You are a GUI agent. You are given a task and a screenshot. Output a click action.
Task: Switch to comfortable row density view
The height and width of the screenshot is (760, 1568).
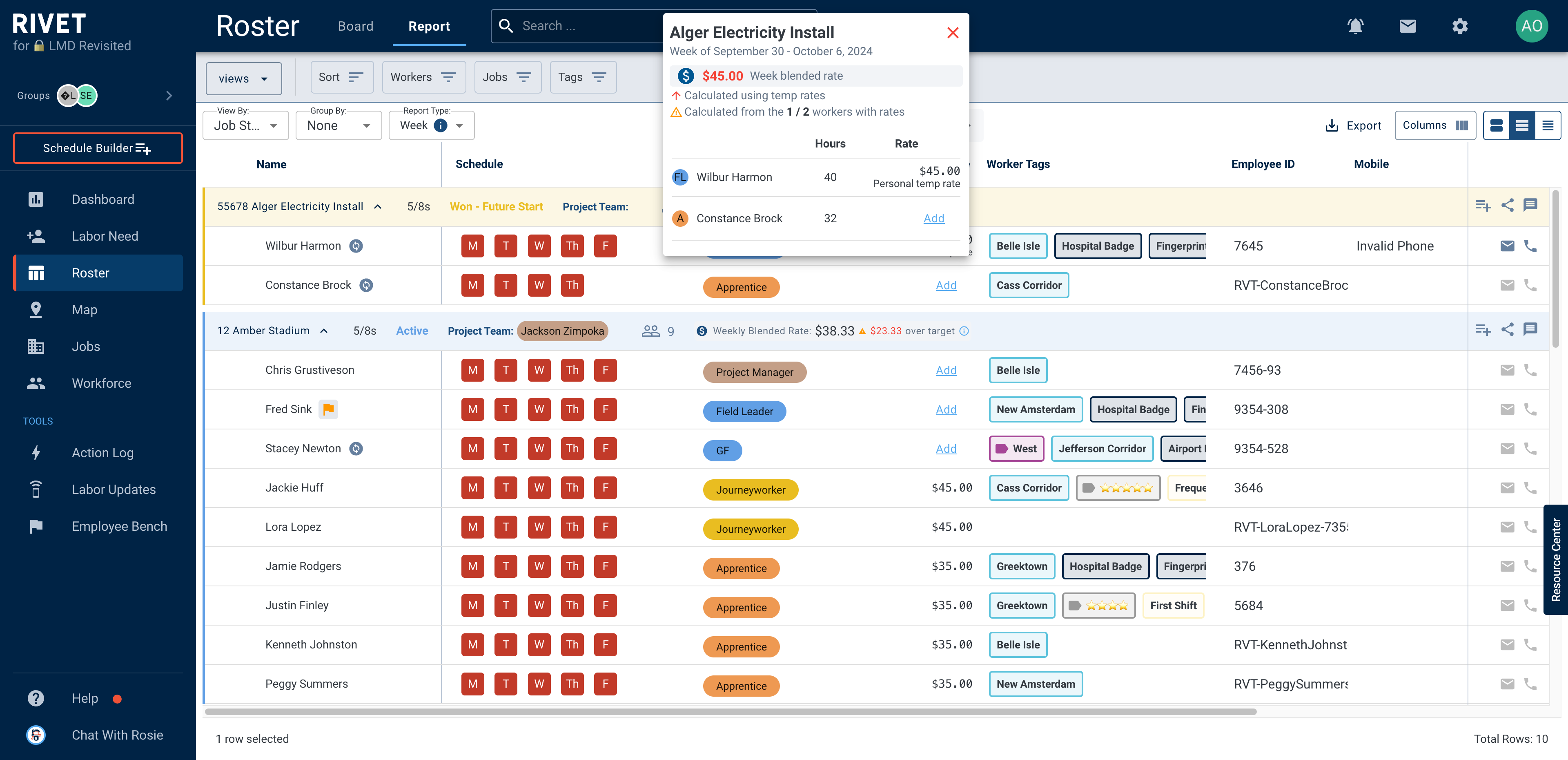point(1496,125)
